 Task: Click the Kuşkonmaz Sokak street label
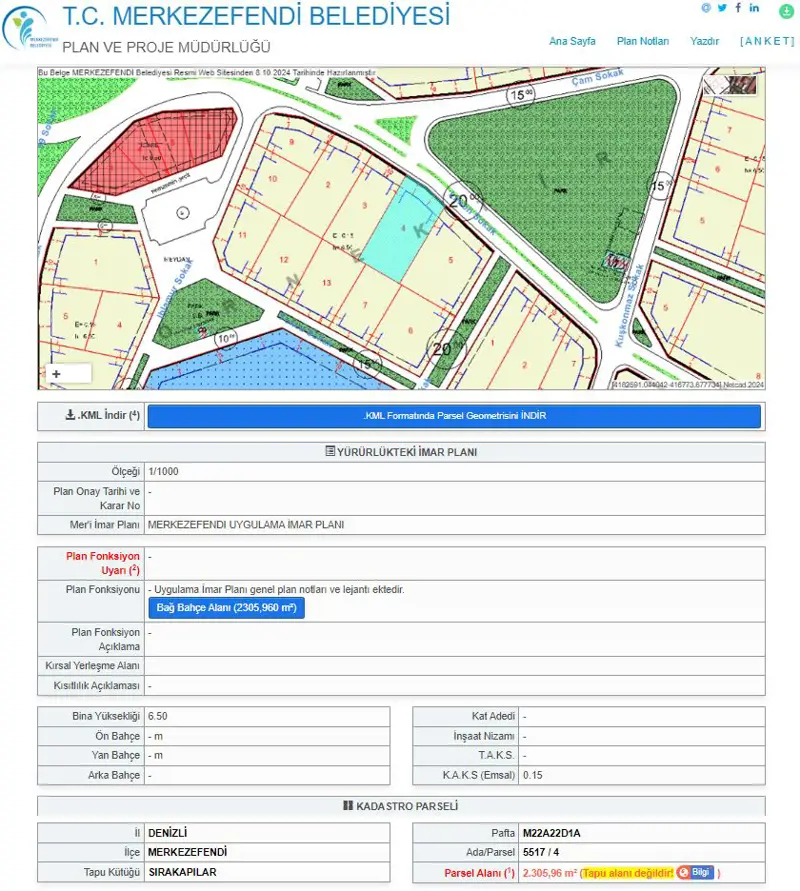pos(630,306)
